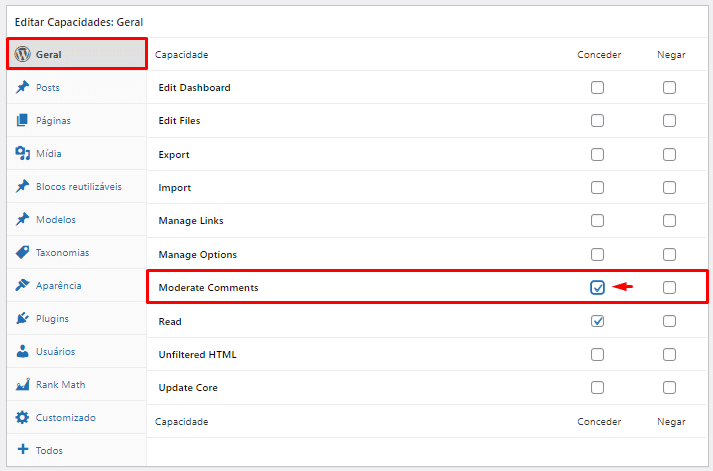Tick Negar checkbox for Update Core

pyautogui.click(x=669, y=387)
